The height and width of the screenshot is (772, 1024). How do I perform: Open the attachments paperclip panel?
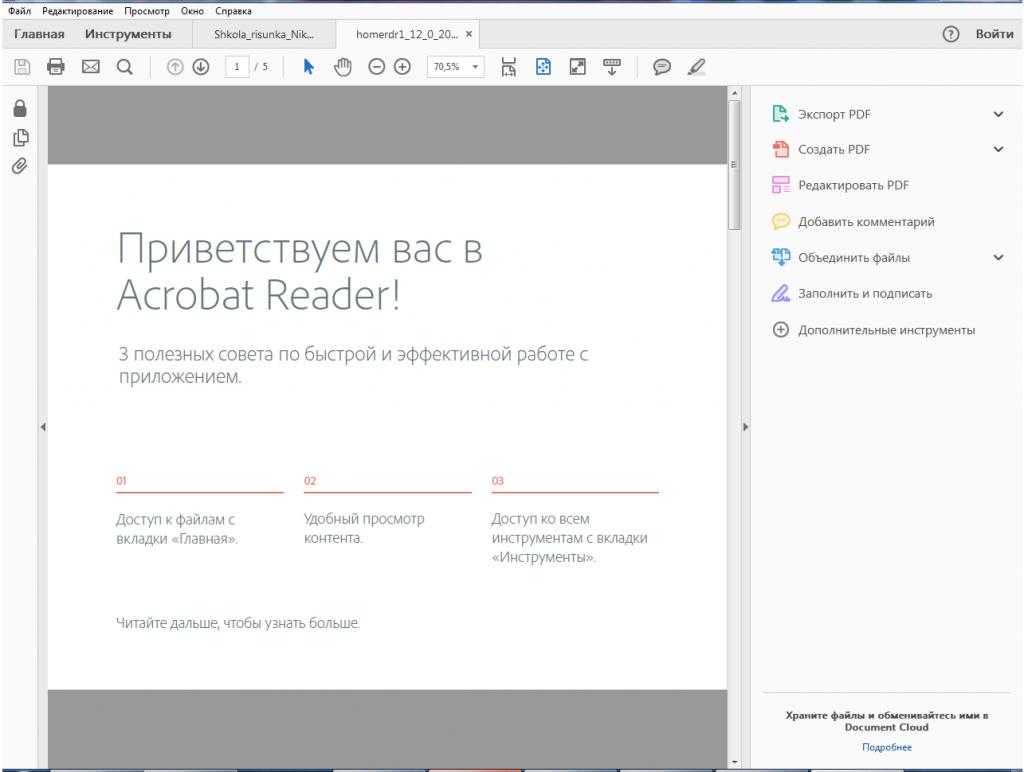(19, 166)
